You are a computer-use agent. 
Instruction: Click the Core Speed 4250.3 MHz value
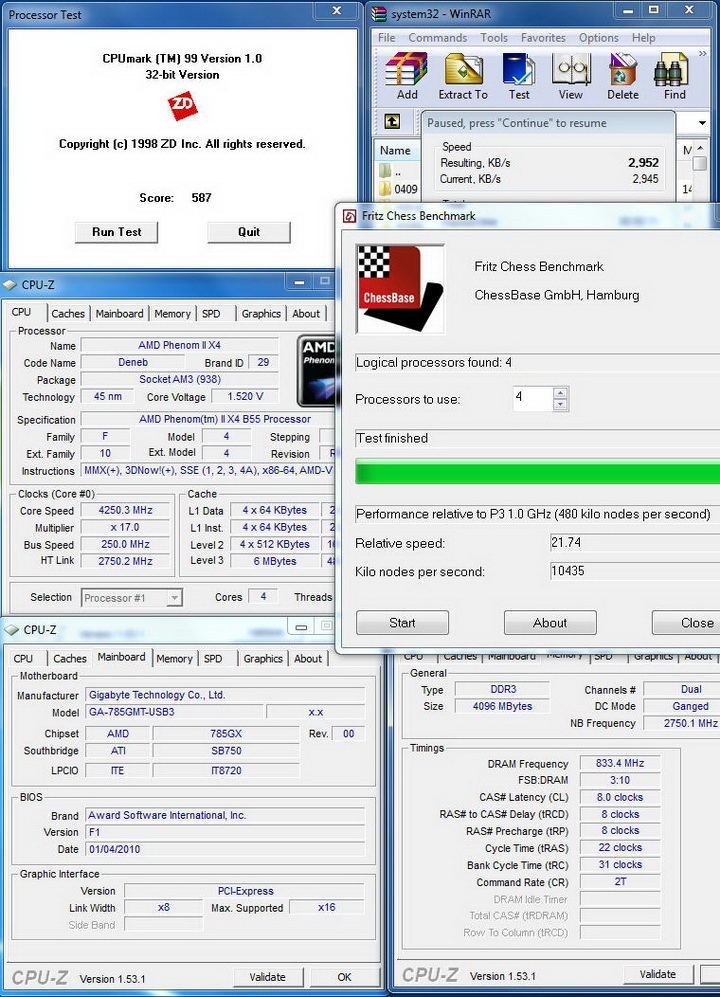[x=125, y=510]
